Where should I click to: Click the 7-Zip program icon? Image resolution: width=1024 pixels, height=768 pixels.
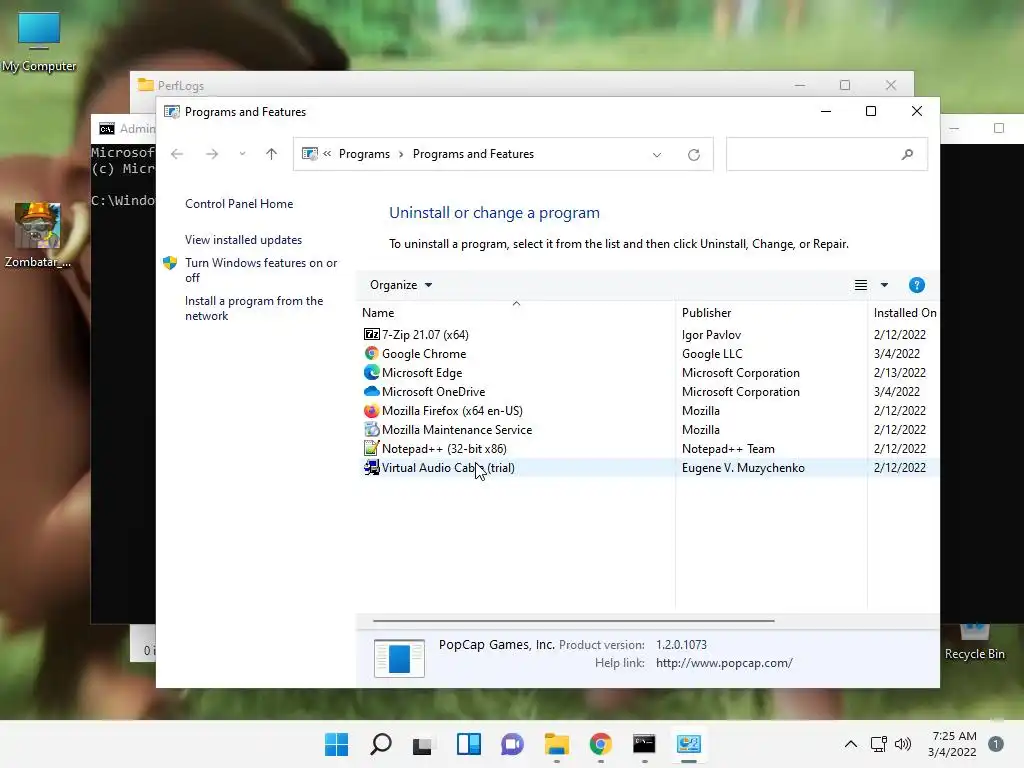(x=372, y=334)
